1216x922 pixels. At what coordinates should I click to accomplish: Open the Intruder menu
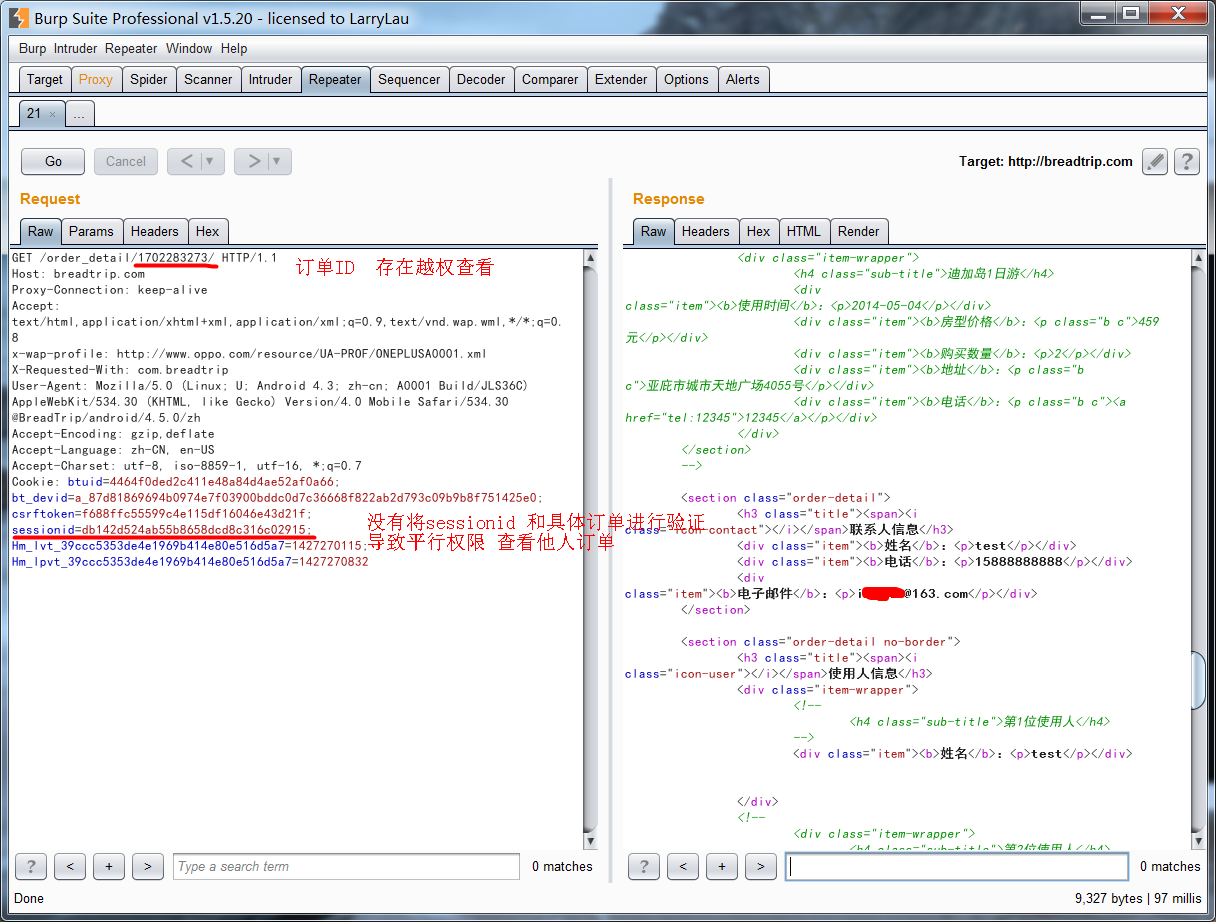76,48
